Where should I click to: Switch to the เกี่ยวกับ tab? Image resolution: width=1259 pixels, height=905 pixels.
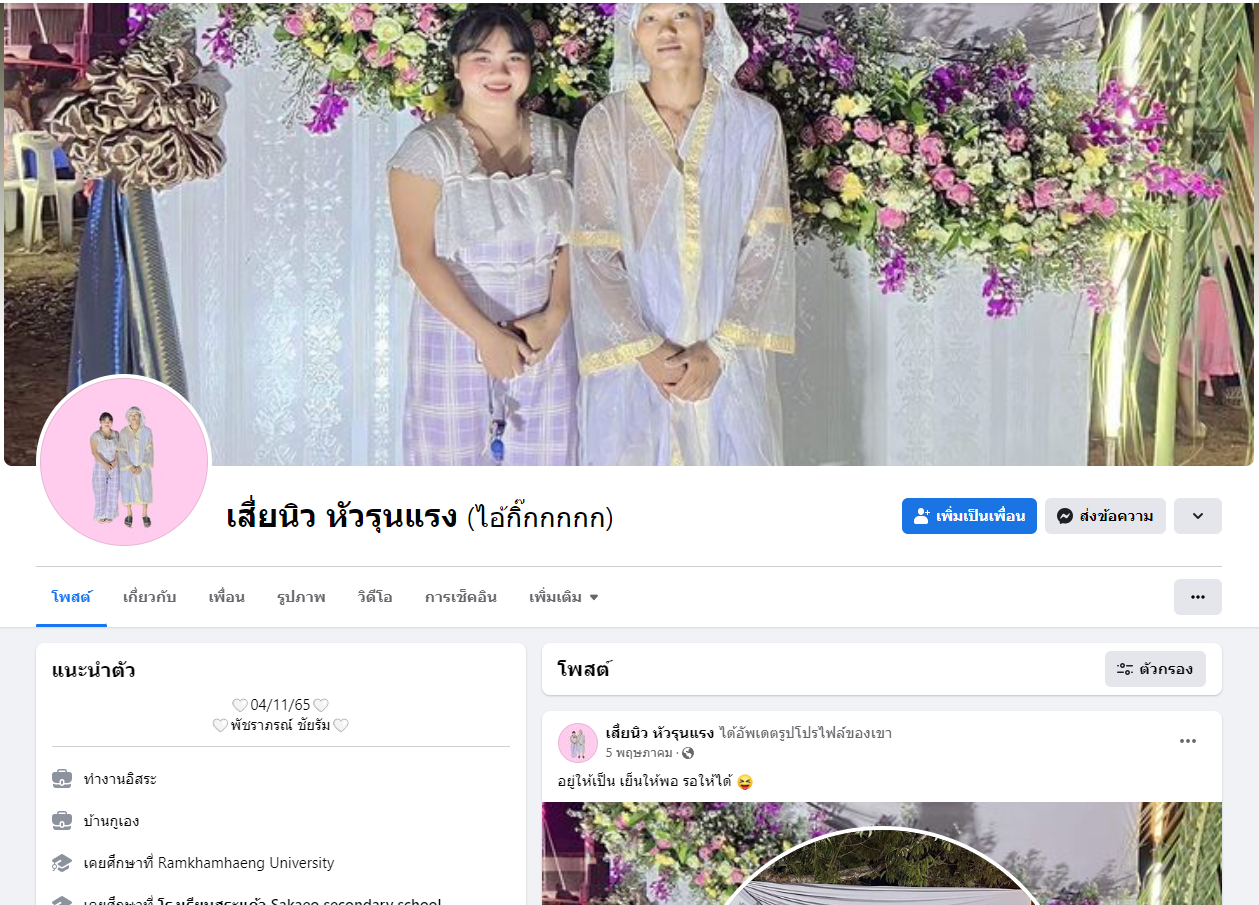coord(149,597)
